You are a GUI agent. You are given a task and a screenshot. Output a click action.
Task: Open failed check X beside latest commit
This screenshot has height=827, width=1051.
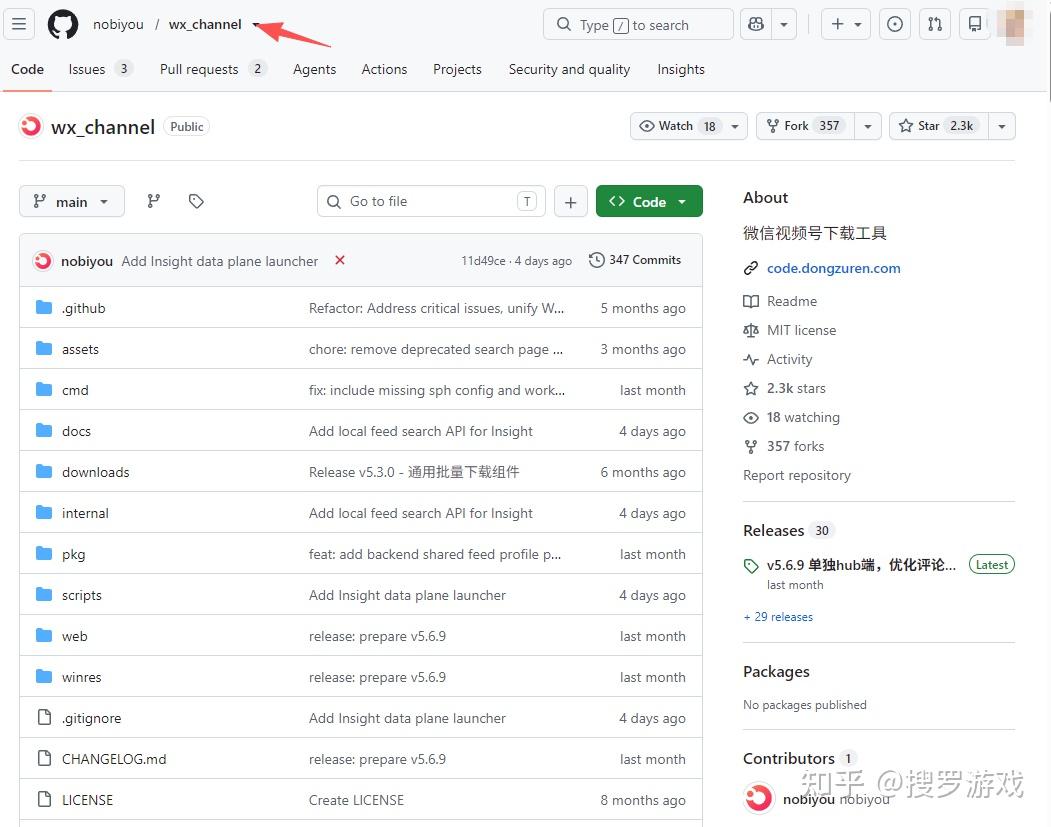click(340, 260)
